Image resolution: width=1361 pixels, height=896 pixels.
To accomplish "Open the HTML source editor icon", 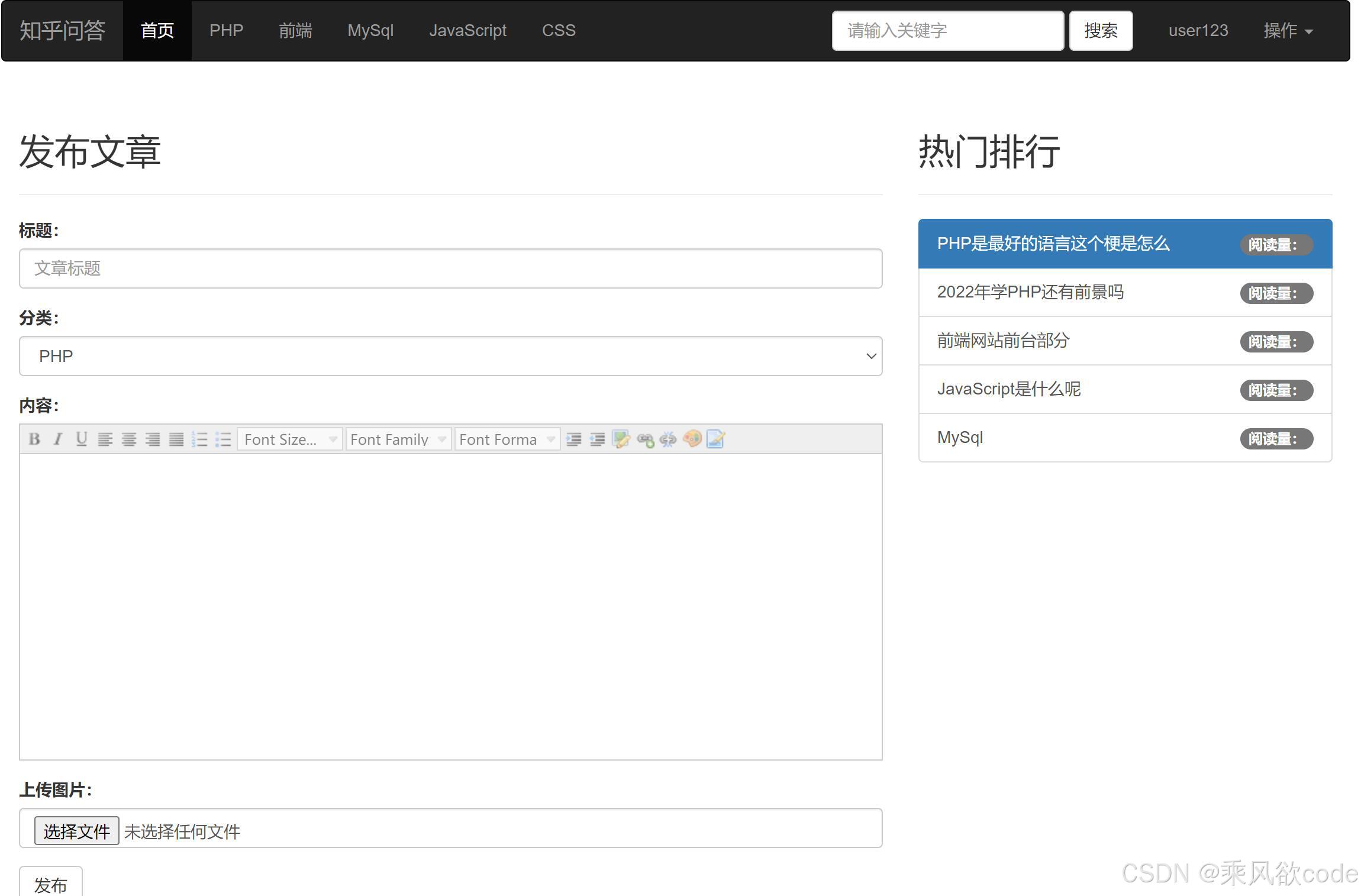I will click(715, 439).
